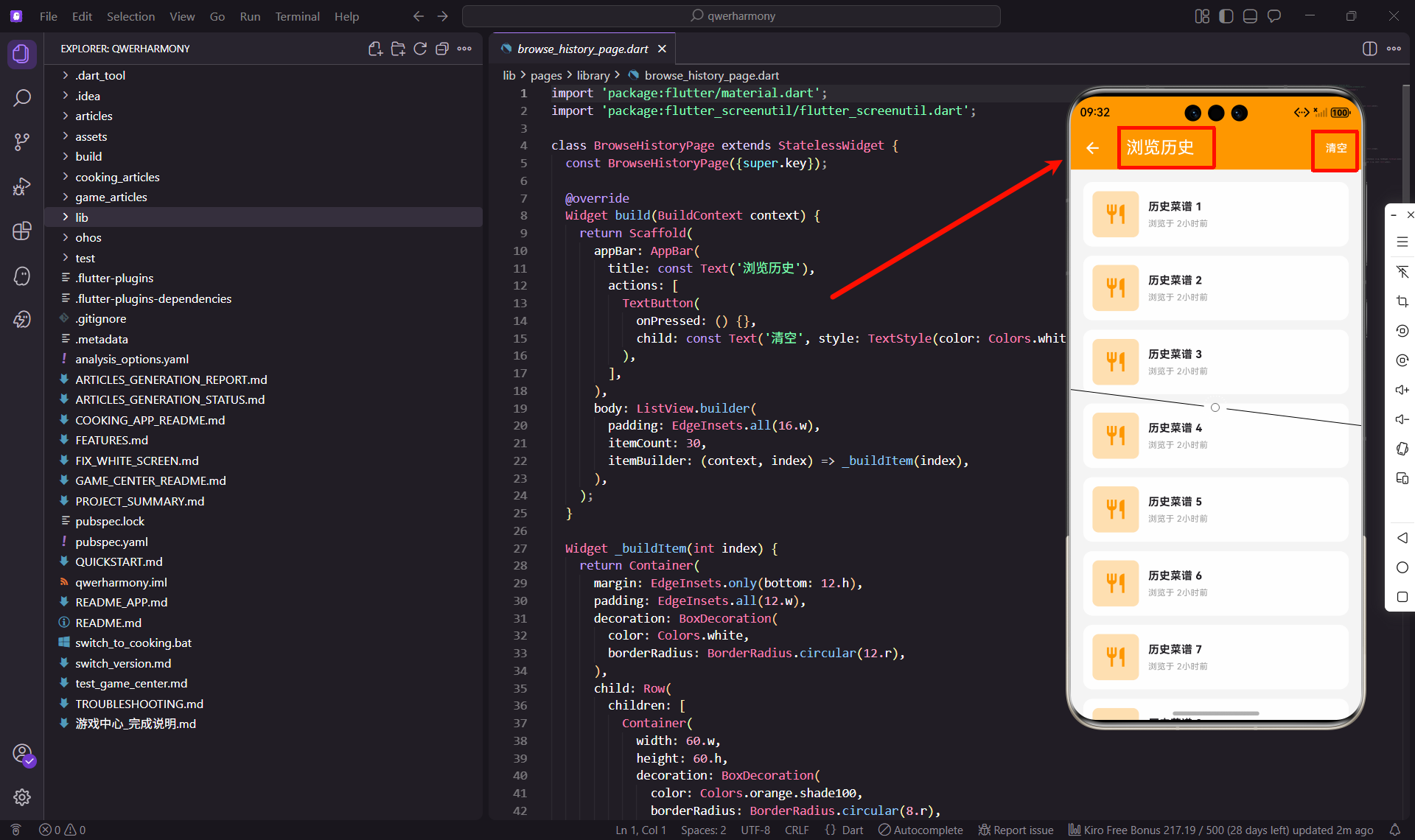
Task: Refresh the explorer file tree
Action: [x=420, y=49]
